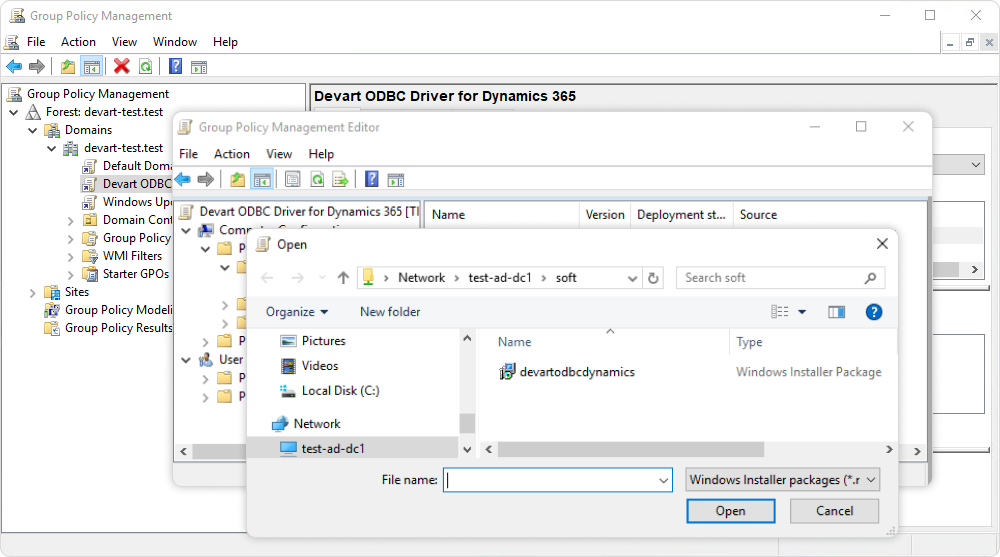Toggle console tree icon in Editor toolbar
The width and height of the screenshot is (1000, 557).
click(262, 179)
